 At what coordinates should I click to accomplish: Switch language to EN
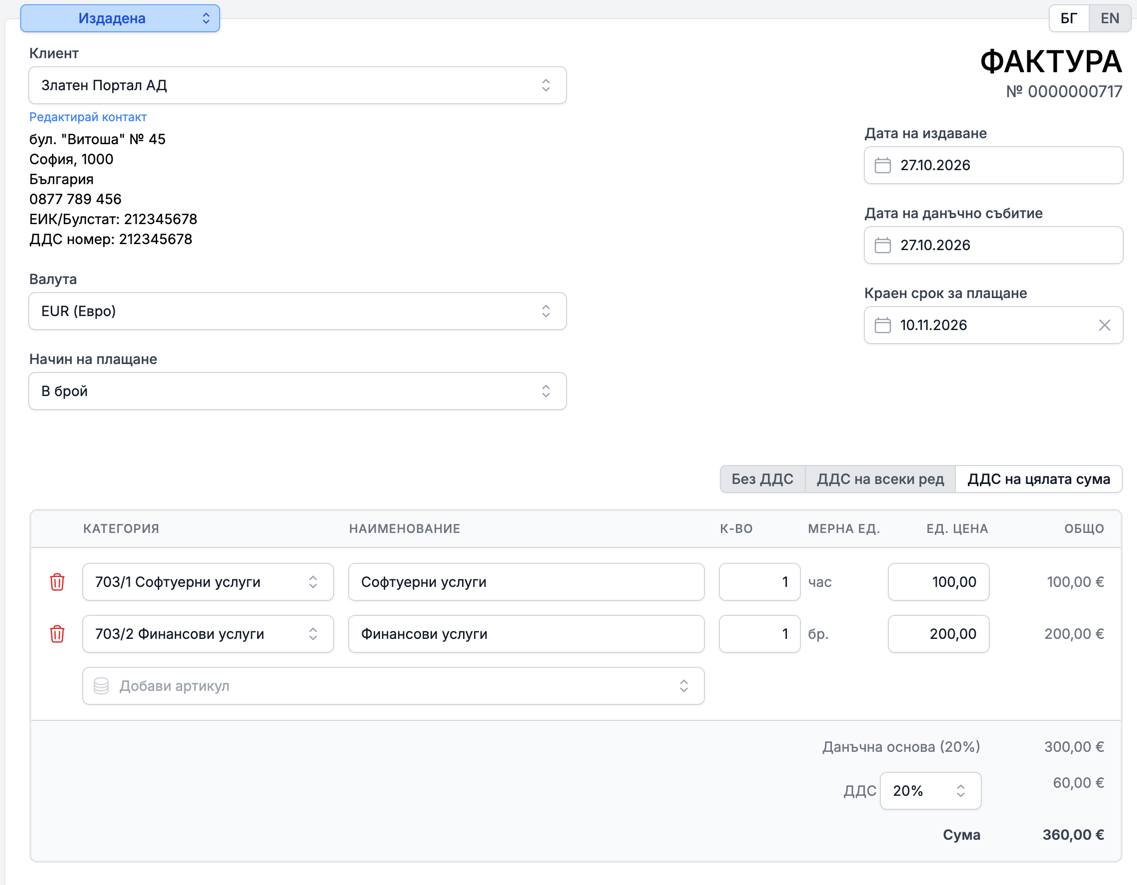tap(1109, 18)
